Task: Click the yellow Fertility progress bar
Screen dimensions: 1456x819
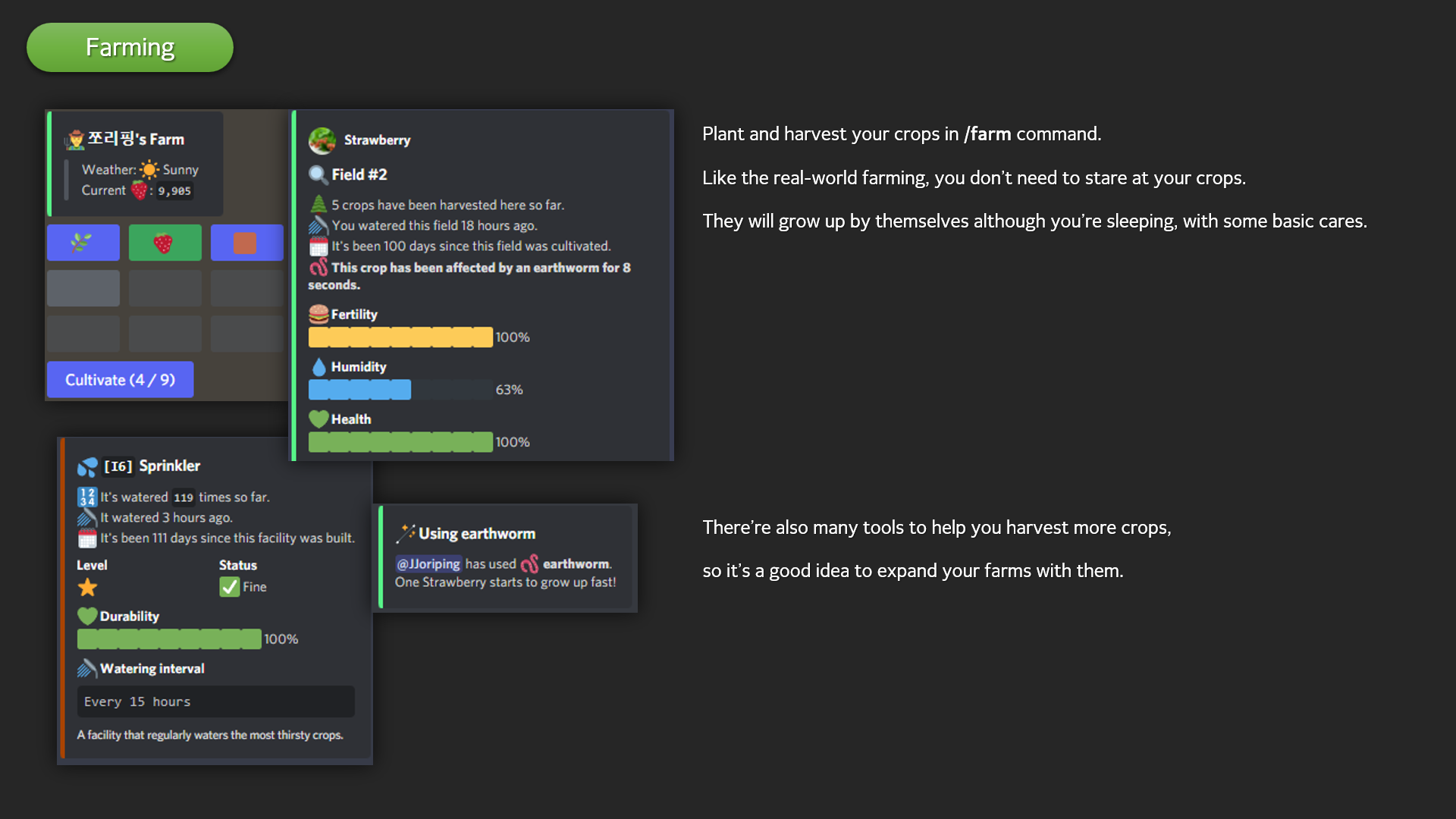Action: (x=400, y=337)
